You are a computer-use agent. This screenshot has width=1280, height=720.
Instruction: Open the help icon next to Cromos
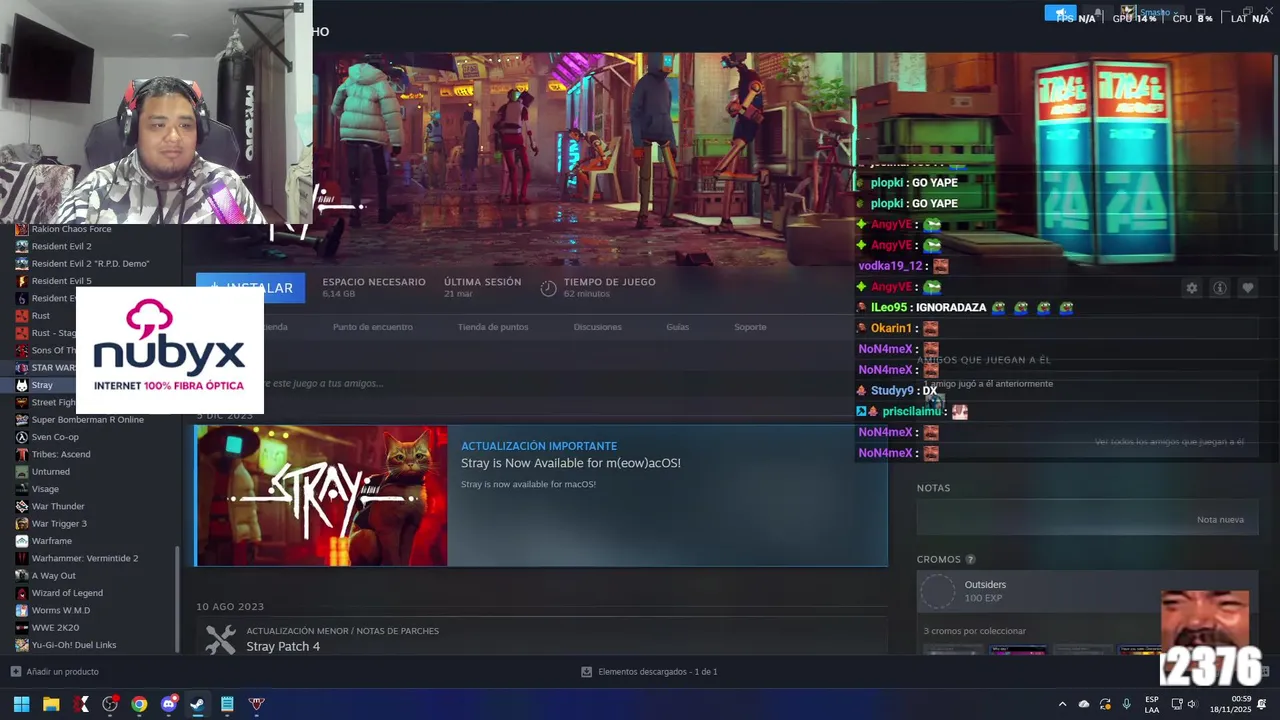pos(970,560)
